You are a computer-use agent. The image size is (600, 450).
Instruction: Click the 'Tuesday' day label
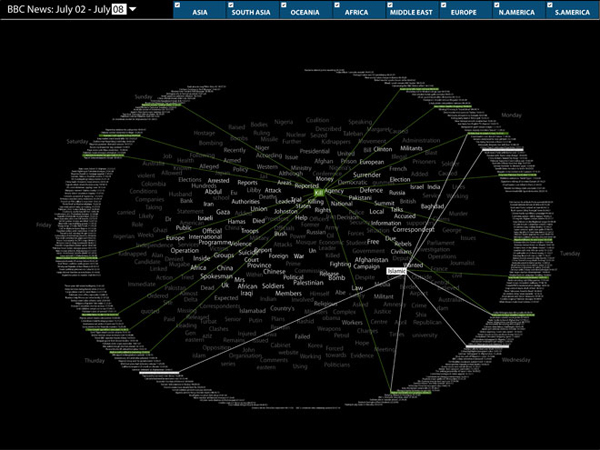pyautogui.click(x=570, y=253)
